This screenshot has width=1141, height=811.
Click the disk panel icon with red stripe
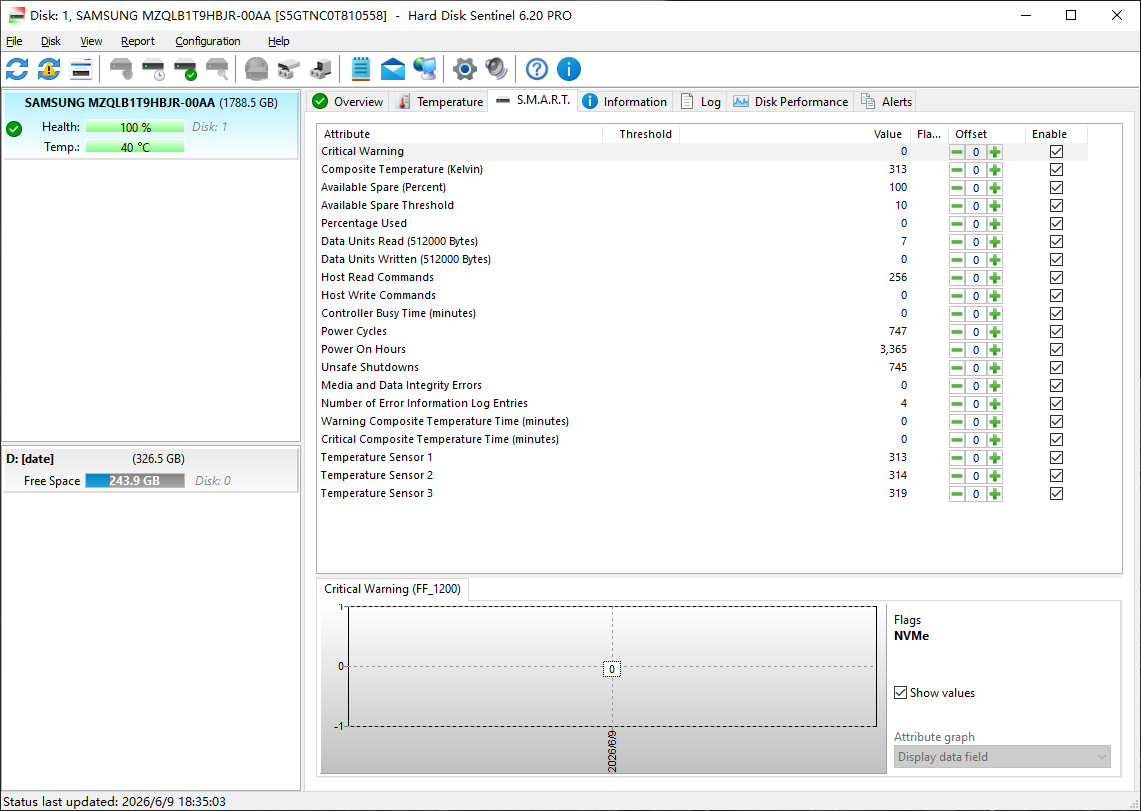[x=81, y=69]
